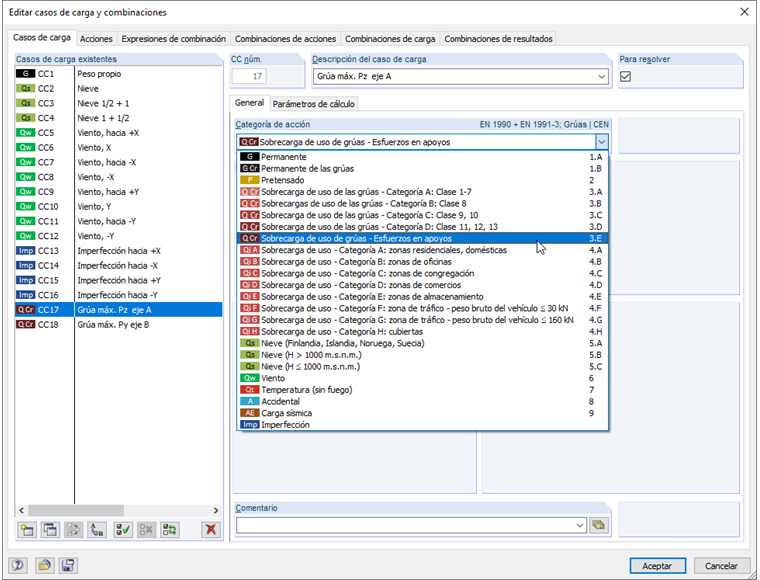760x580 pixels.
Task: Select the Casos de carga tab
Action: (42, 37)
